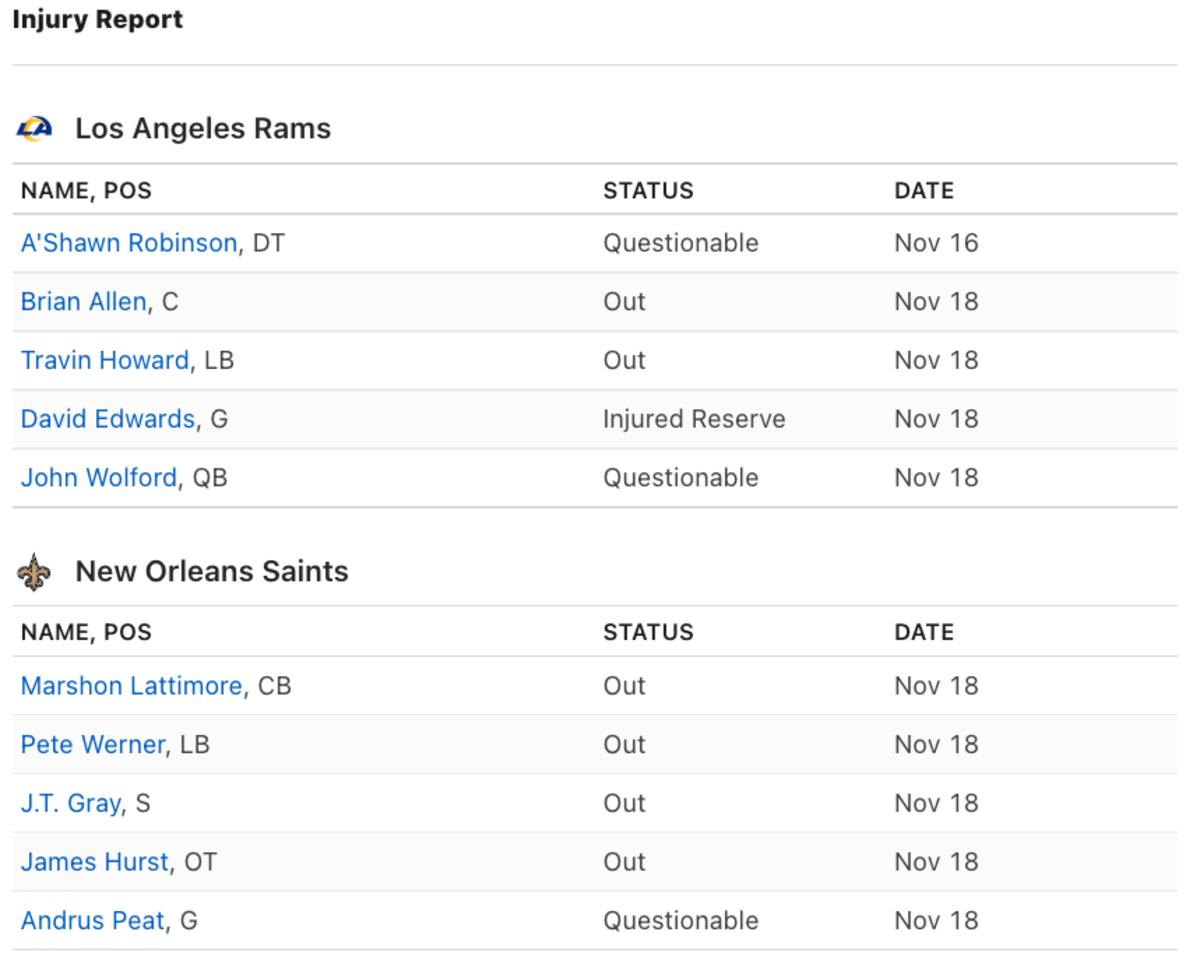Click Out status in Travin Howard row
The height and width of the screenshot is (960, 1200).
click(624, 360)
